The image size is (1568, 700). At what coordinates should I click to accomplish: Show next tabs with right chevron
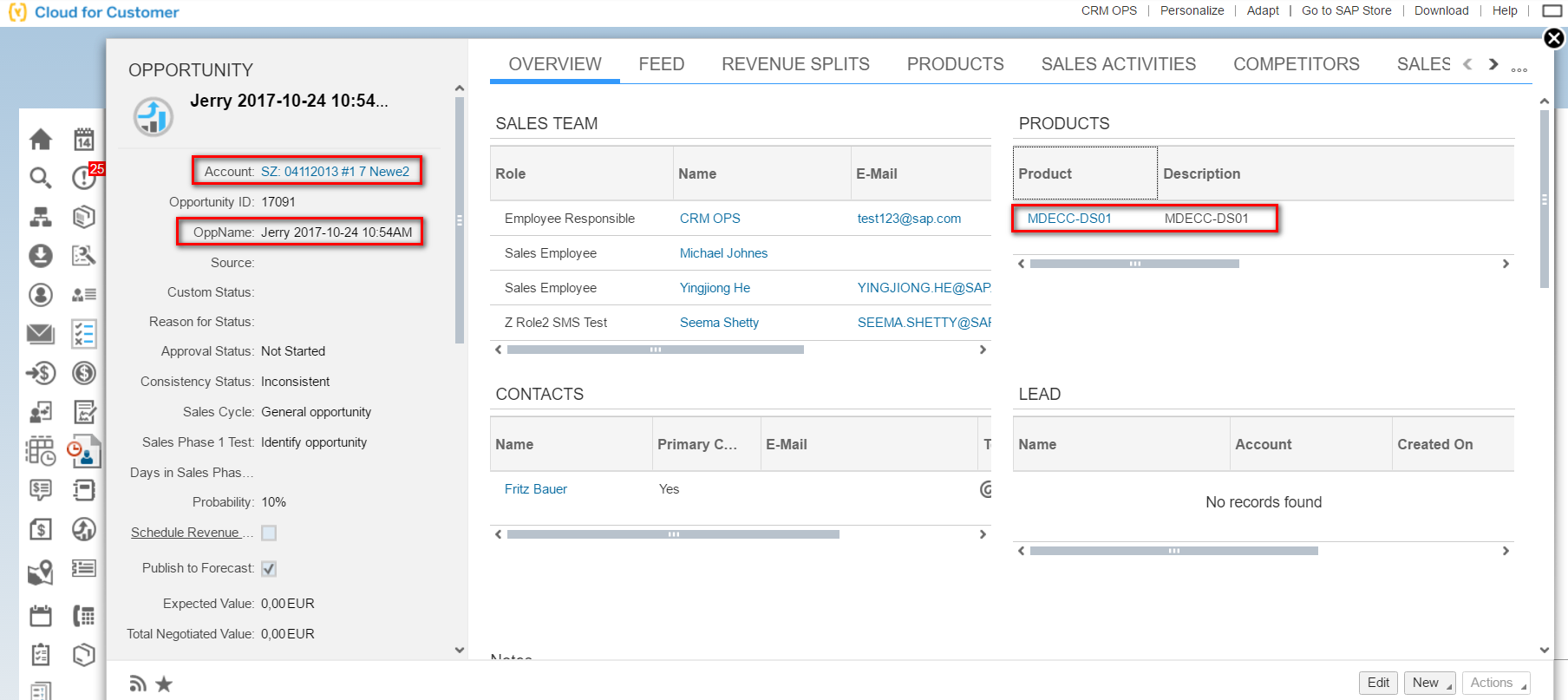pos(1493,64)
